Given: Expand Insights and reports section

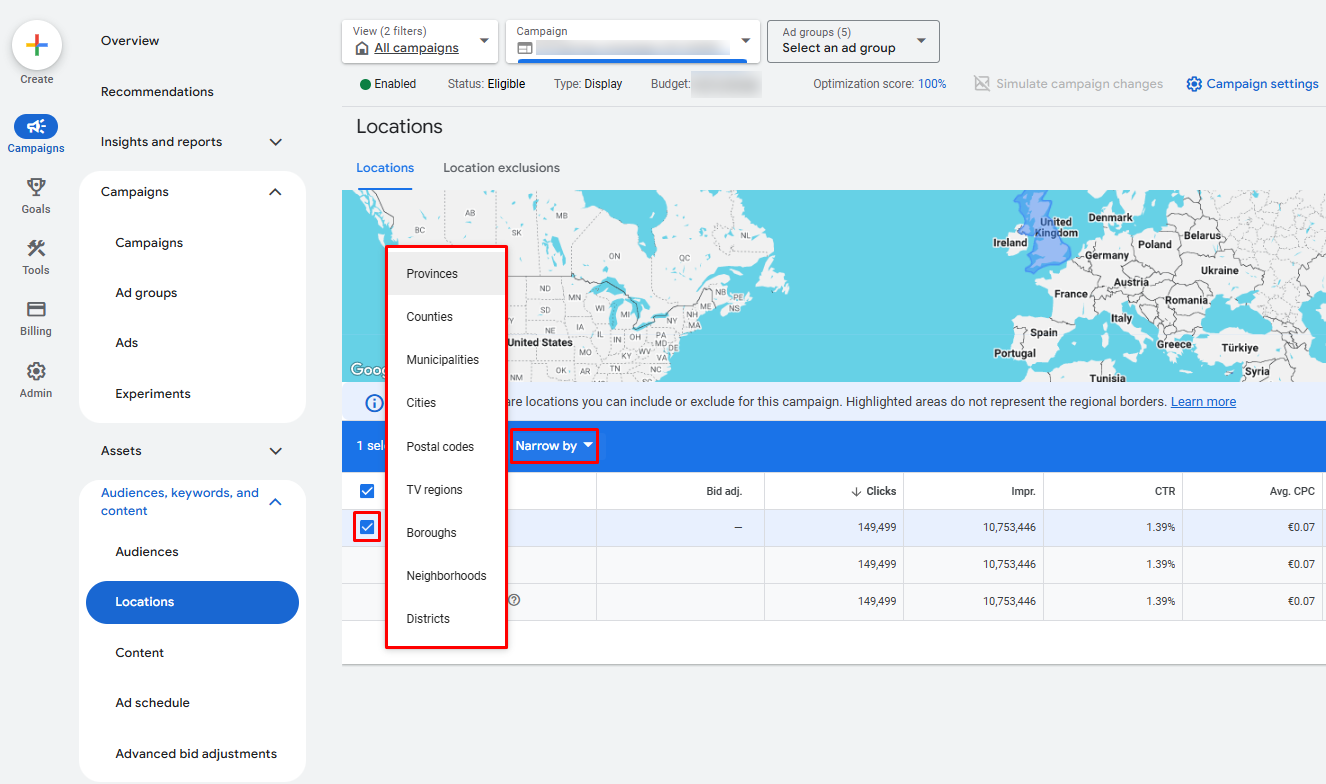Looking at the screenshot, I should pos(276,142).
